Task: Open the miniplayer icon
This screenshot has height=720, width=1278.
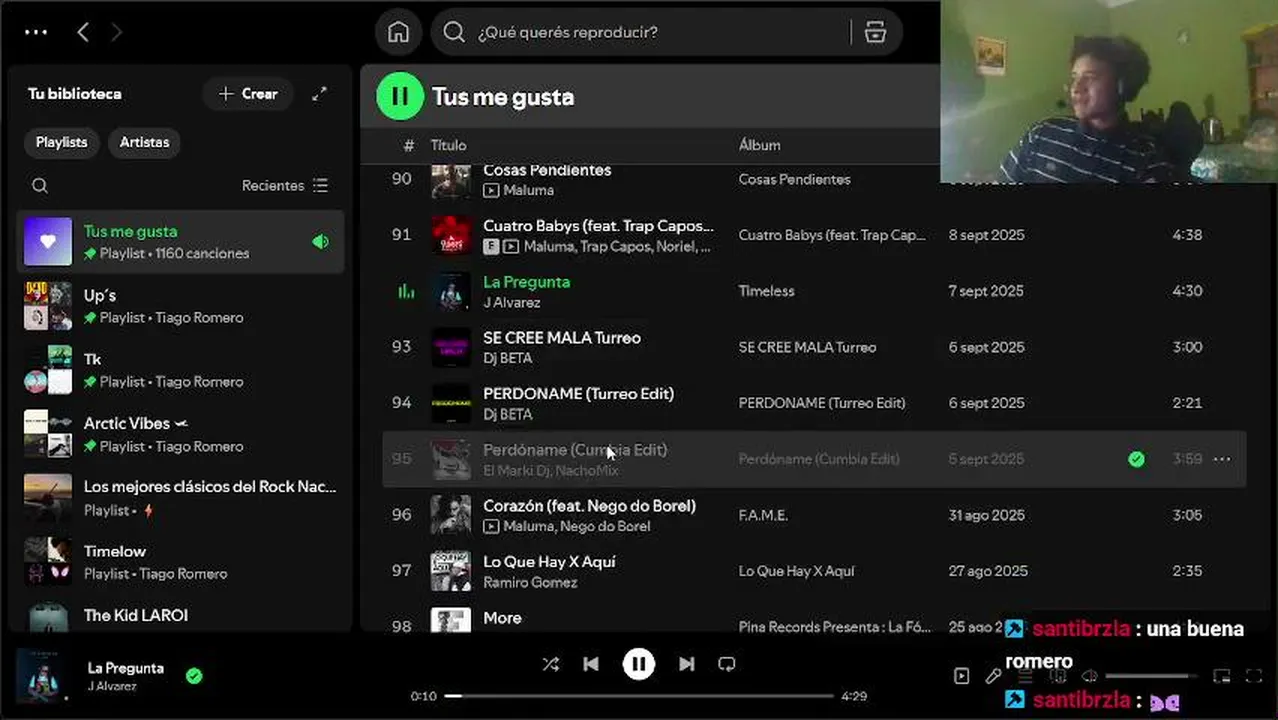Action: (1221, 676)
